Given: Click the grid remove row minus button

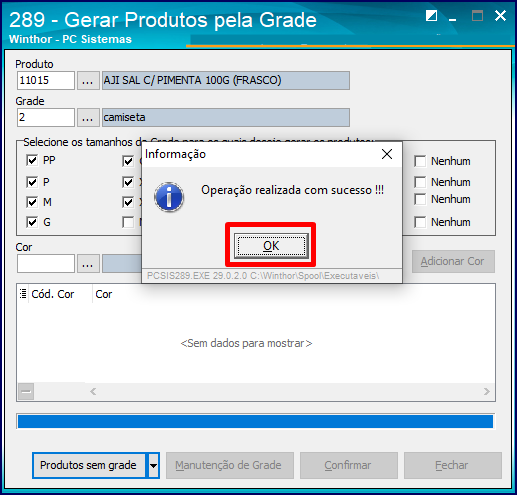Looking at the screenshot, I should (x=26, y=391).
